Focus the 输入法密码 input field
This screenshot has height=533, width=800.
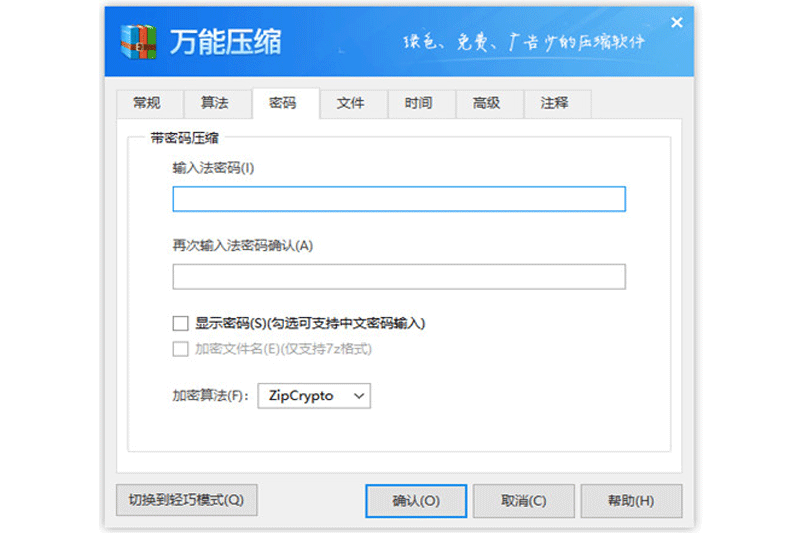398,199
